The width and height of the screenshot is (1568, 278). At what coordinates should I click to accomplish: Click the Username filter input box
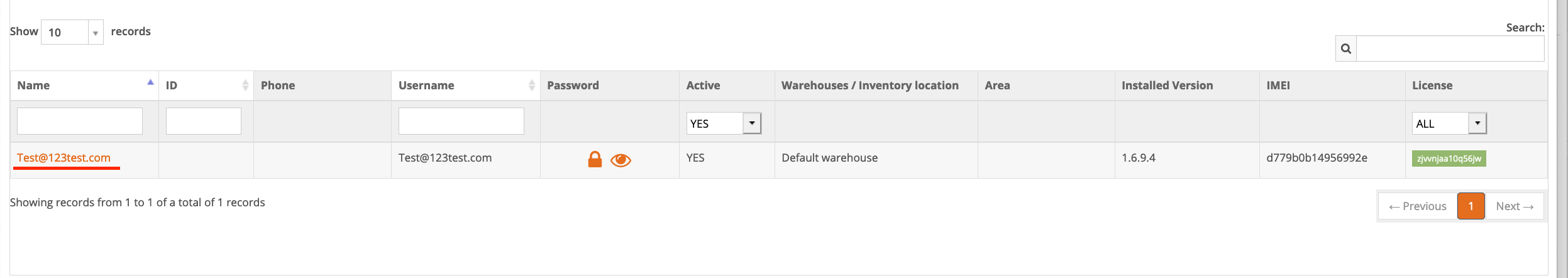pos(461,121)
